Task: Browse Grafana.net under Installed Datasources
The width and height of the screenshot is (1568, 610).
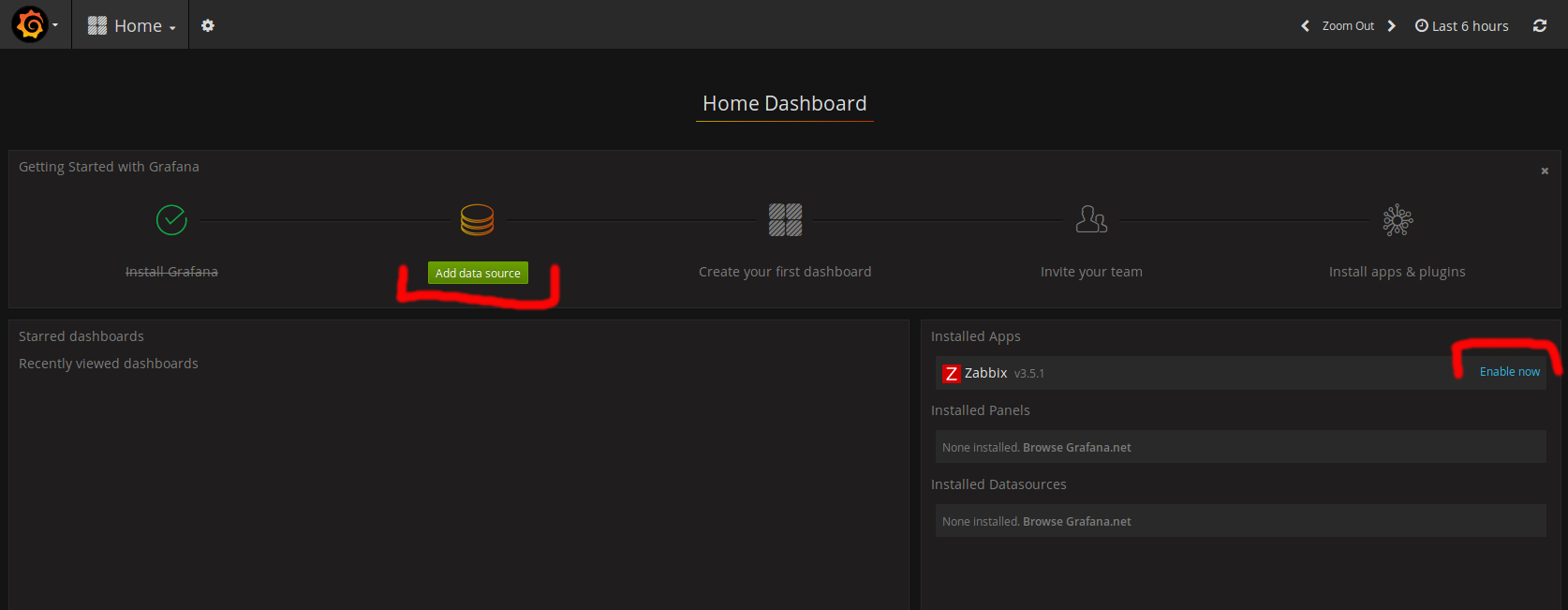Action: (x=1076, y=522)
